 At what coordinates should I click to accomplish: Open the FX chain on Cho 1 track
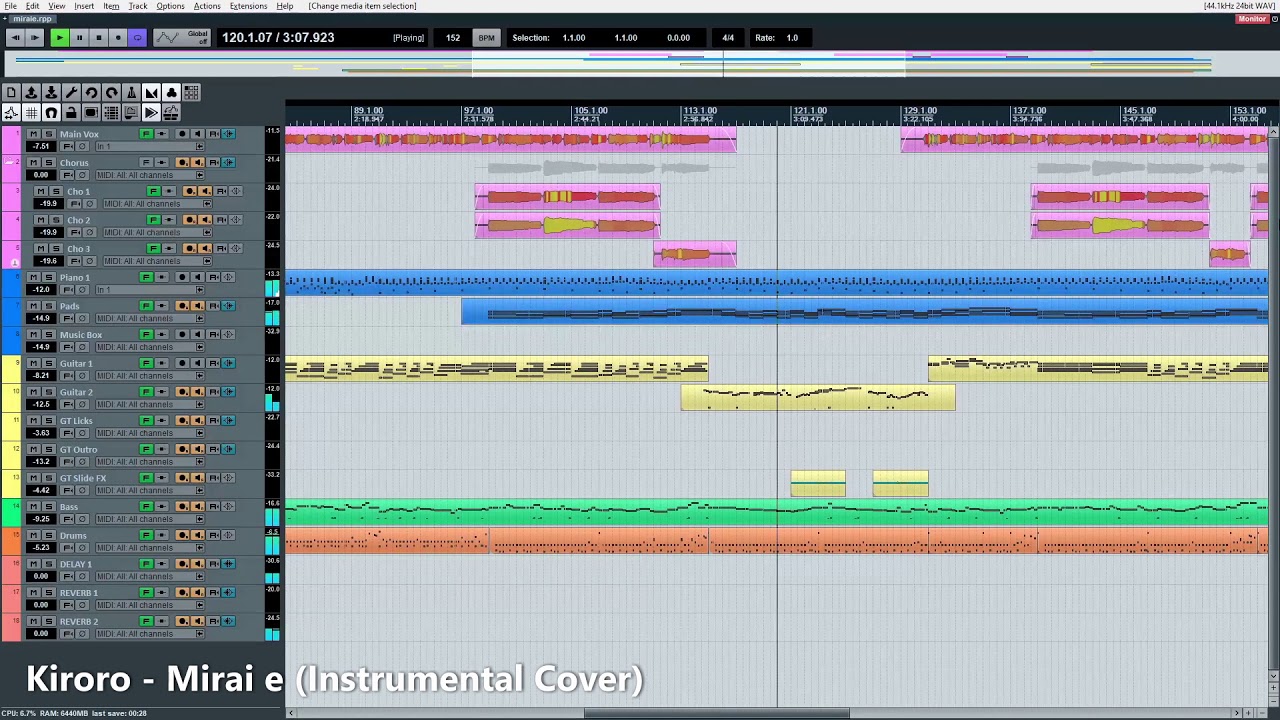point(154,191)
